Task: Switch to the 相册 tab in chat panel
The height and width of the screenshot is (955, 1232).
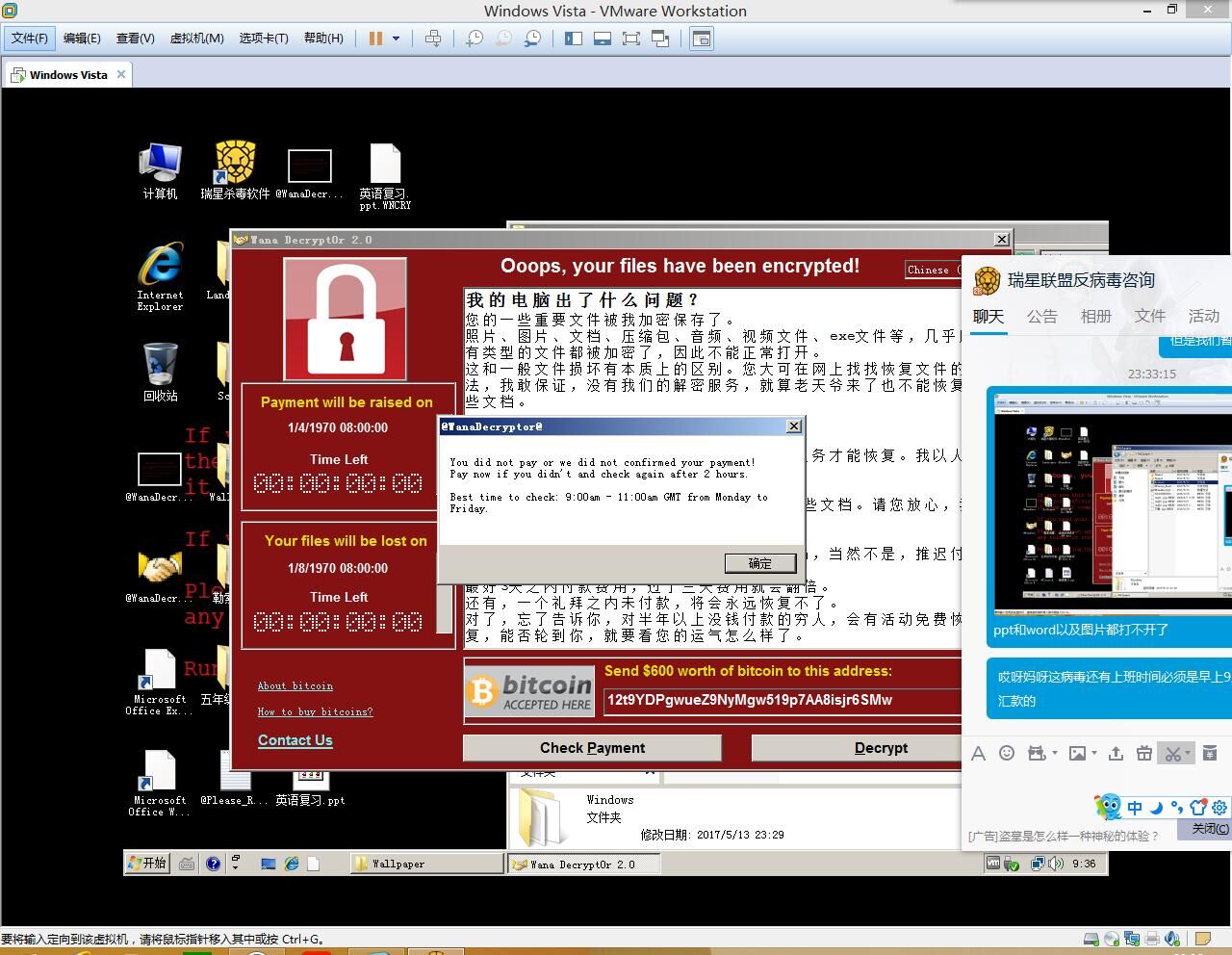Action: 1096,317
